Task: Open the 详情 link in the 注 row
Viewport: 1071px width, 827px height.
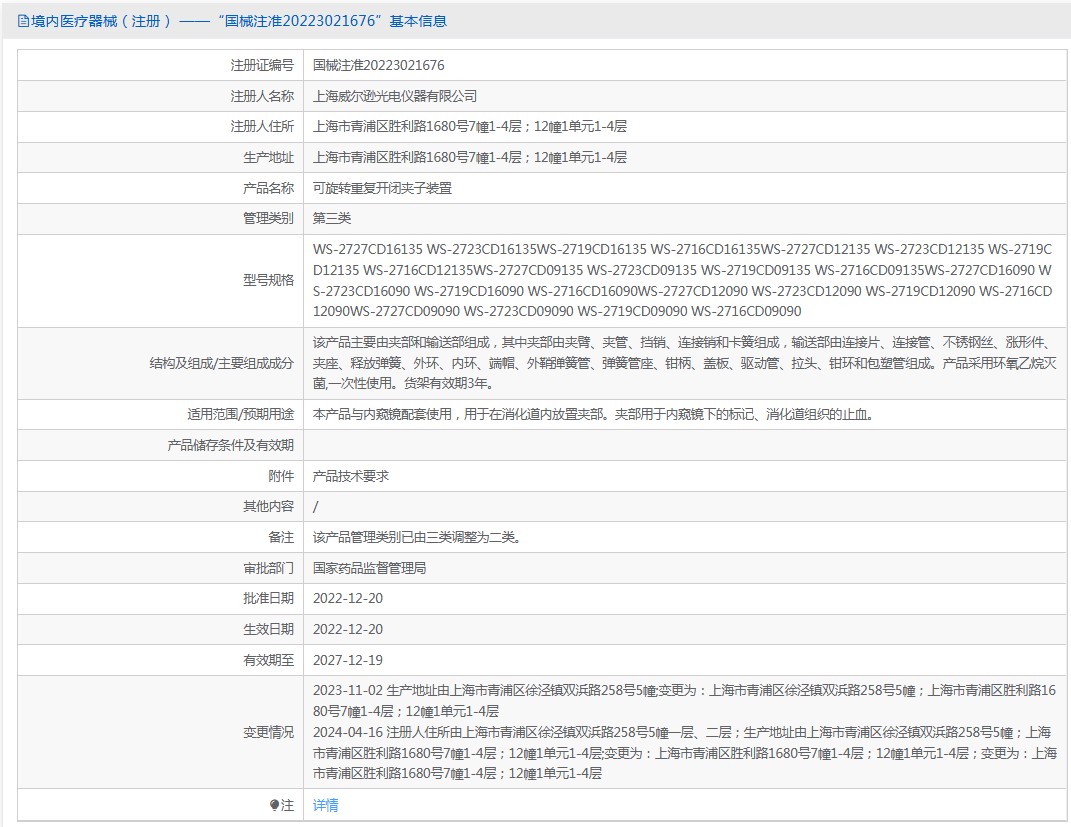Action: (325, 805)
